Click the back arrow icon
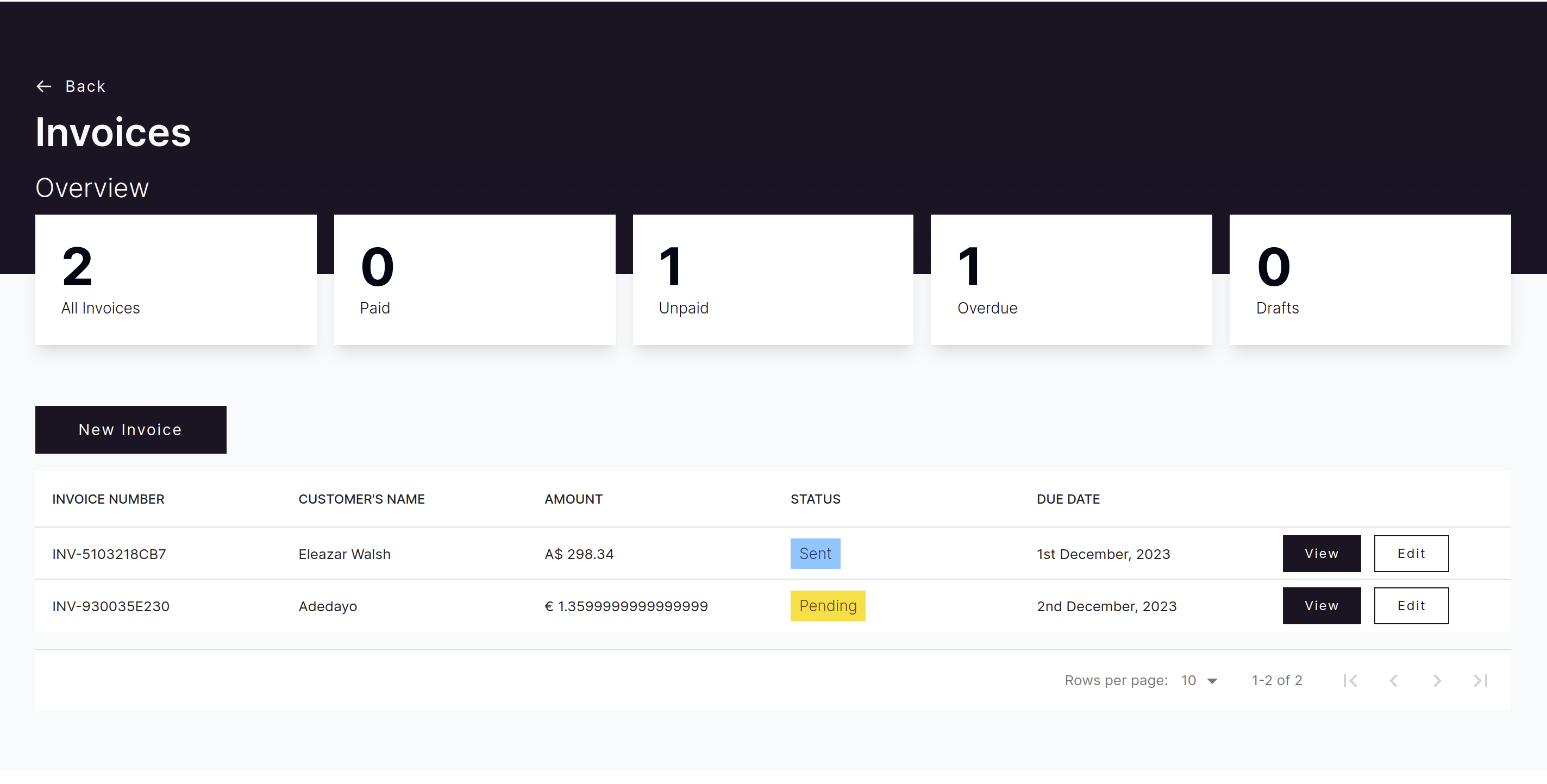This screenshot has height=784, width=1547. pos(44,86)
